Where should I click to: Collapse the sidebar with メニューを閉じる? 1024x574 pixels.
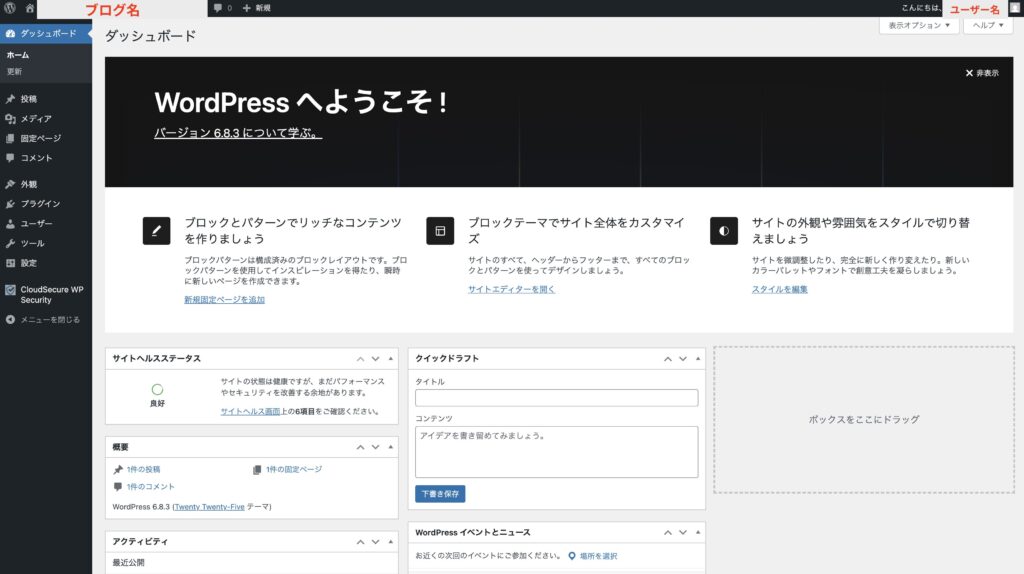pos(42,320)
